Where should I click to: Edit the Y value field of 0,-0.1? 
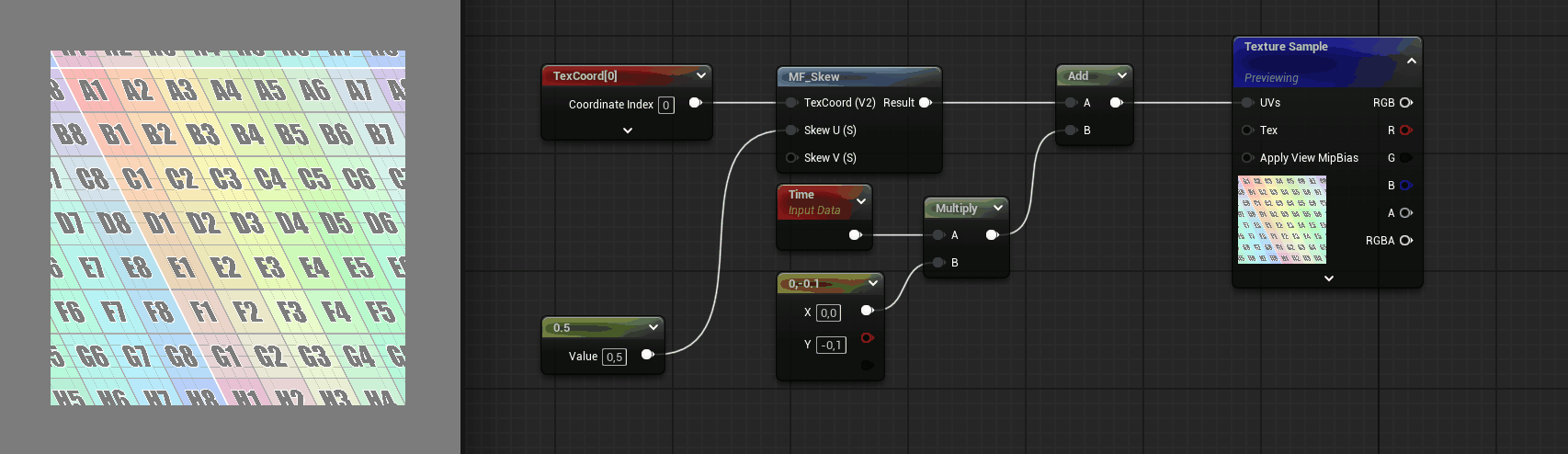coord(831,345)
